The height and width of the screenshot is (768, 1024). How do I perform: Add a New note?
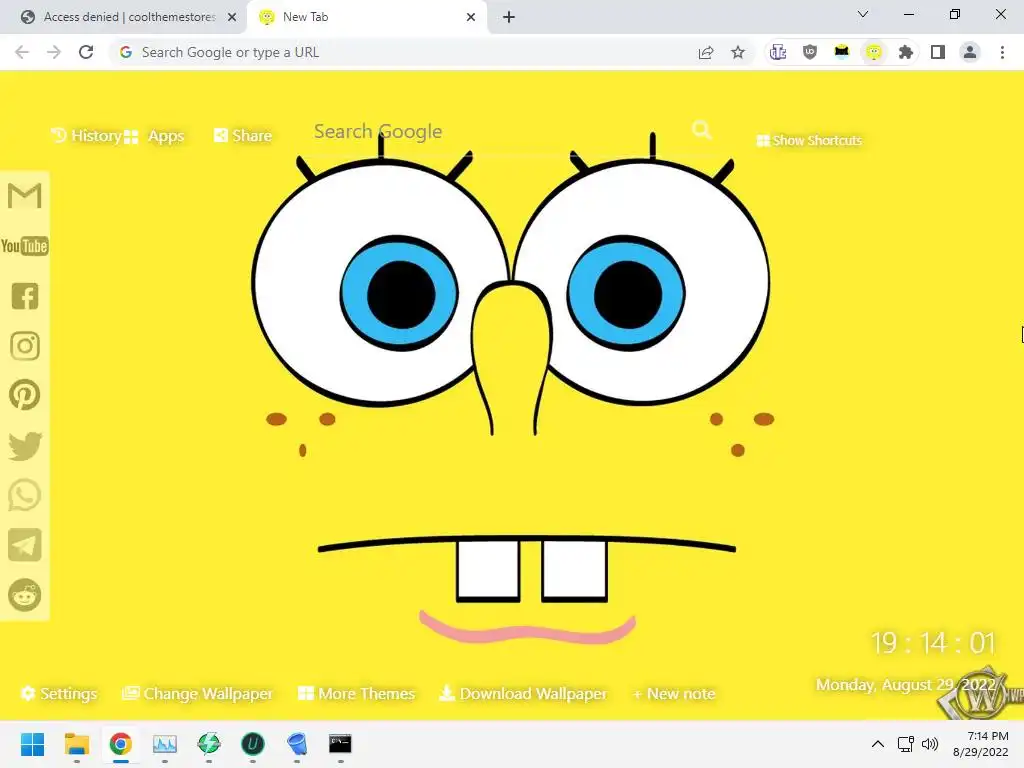[673, 694]
